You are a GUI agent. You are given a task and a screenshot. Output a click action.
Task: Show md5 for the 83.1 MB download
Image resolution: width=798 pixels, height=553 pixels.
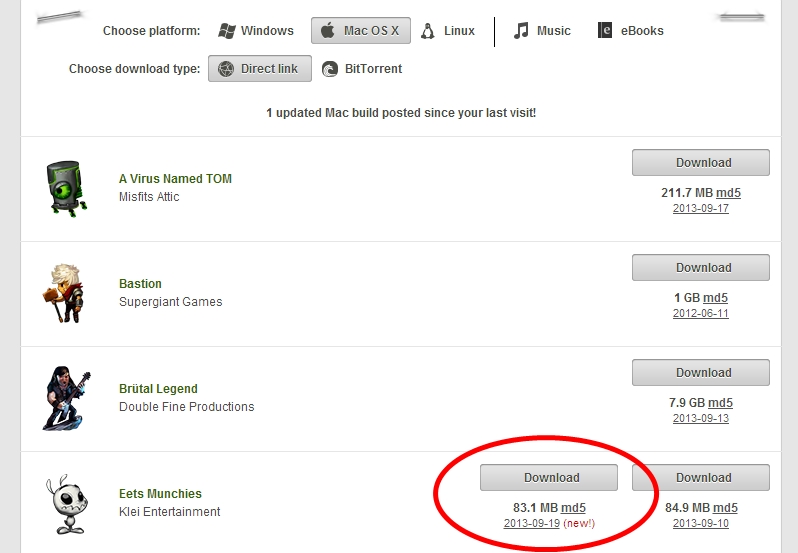(x=573, y=508)
